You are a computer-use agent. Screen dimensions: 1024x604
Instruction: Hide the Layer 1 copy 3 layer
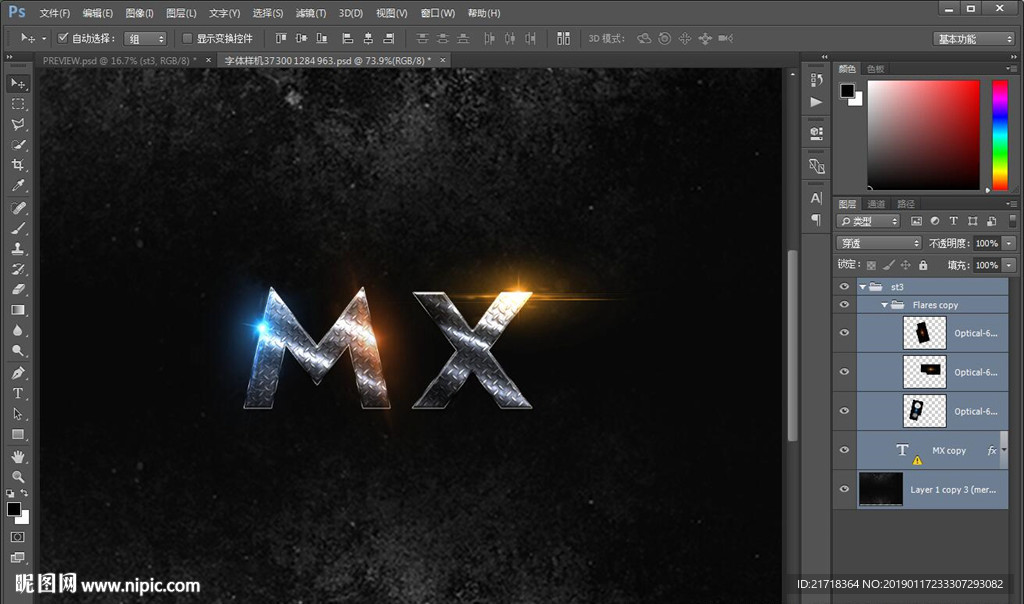point(844,489)
